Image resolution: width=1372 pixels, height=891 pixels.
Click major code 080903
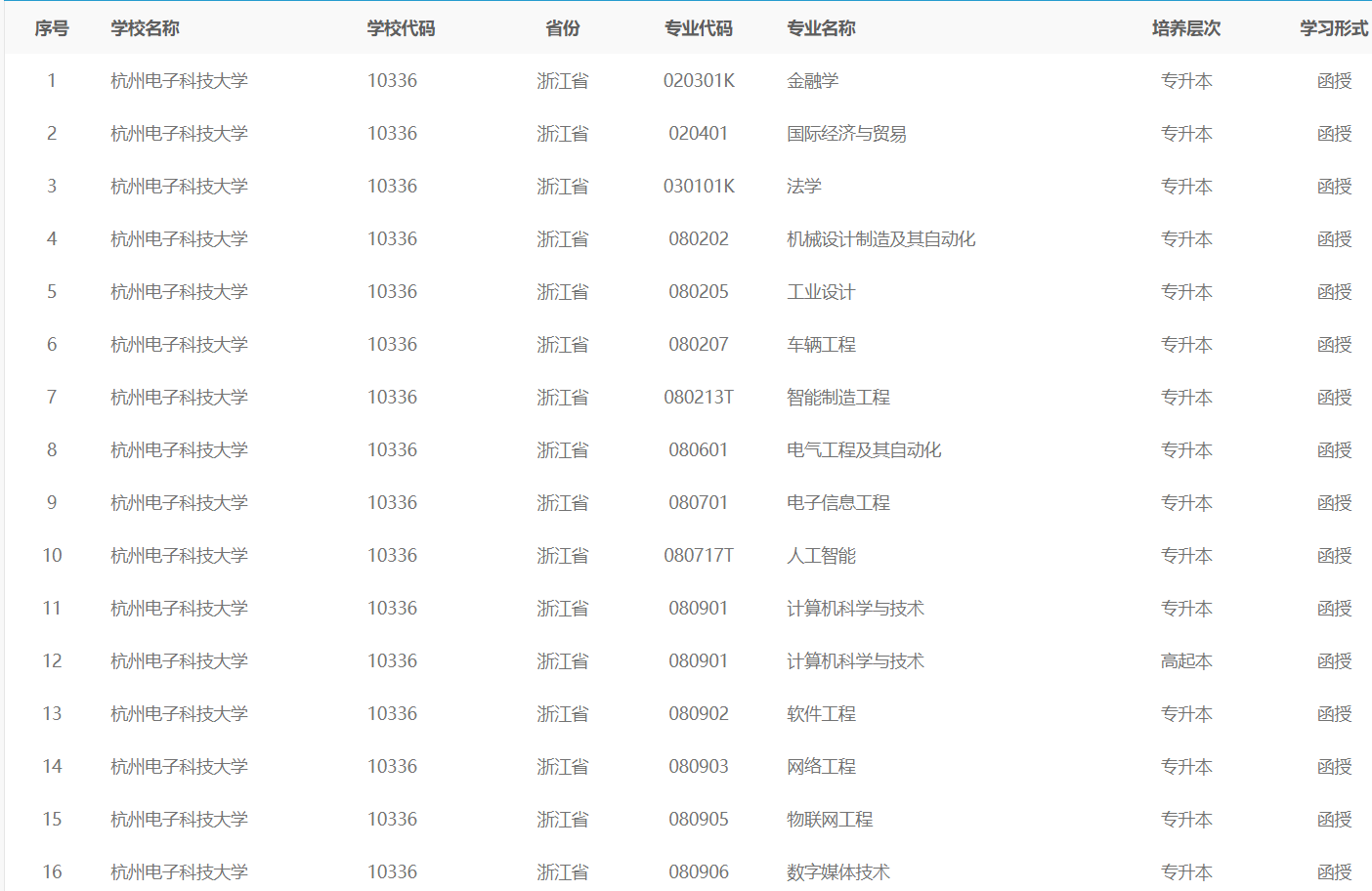point(699,767)
